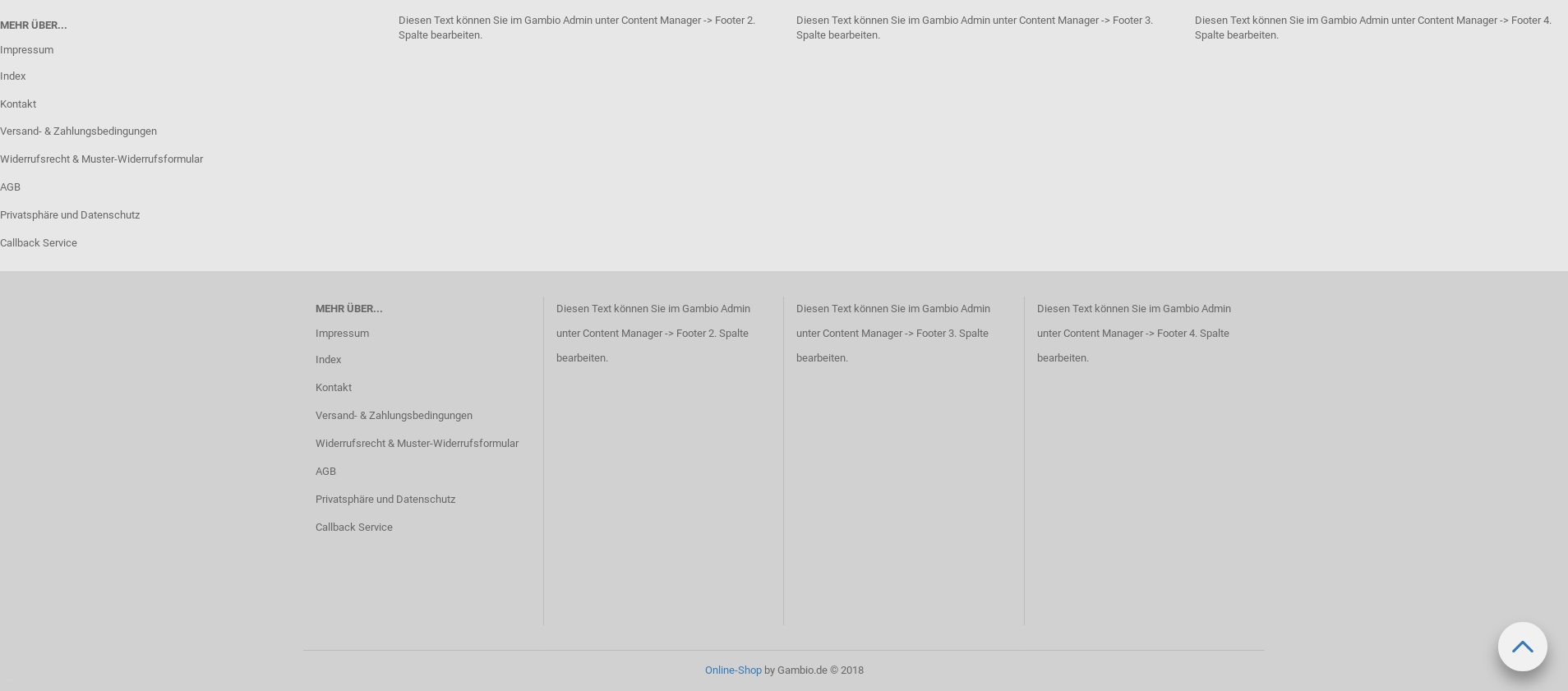Viewport: 1568px width, 691px height.
Task: Click Index in the upper light-gray section
Action: pyautogui.click(x=12, y=76)
